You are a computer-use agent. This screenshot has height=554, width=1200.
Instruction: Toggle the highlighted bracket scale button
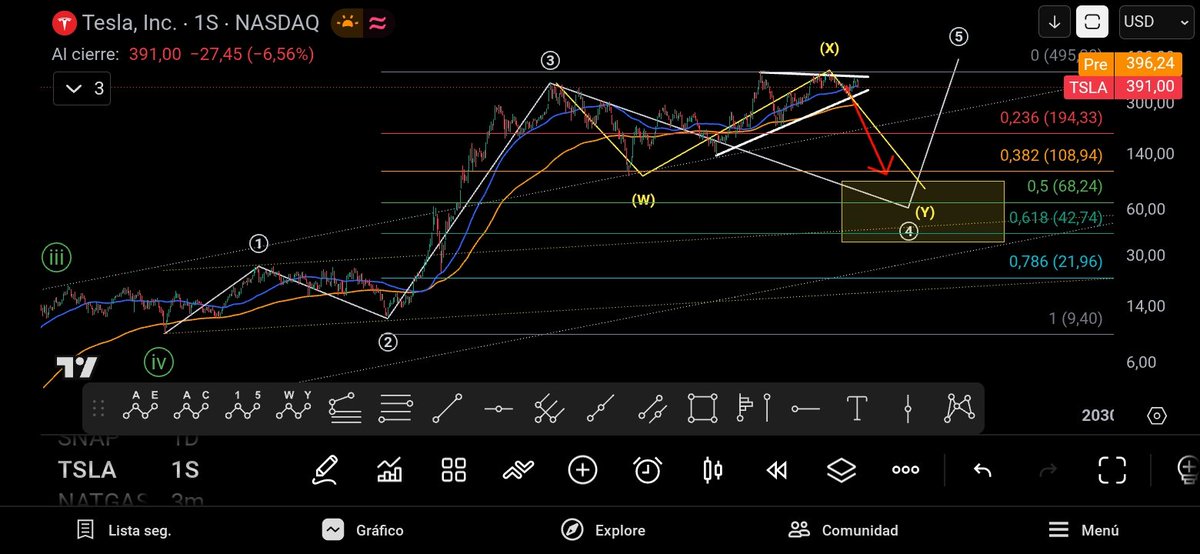(1094, 21)
